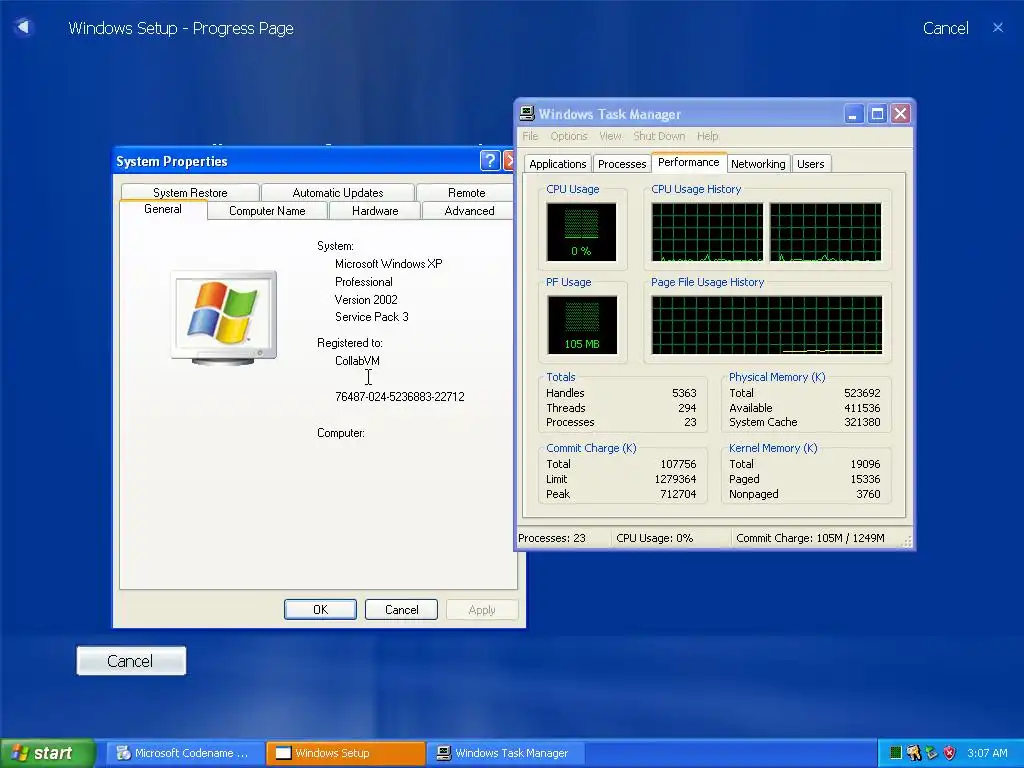Click the Page File Usage History graph
This screenshot has height=768, width=1024.
pyautogui.click(x=767, y=325)
